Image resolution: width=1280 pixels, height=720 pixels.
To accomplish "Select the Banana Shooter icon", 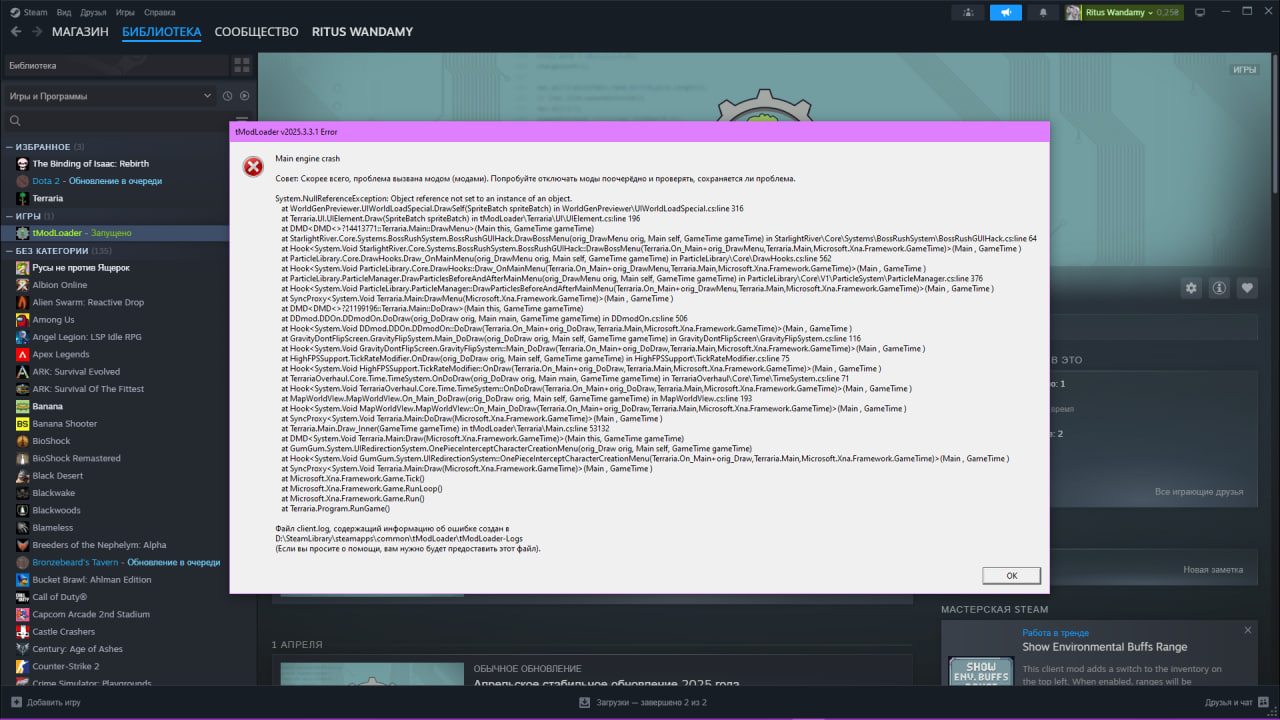I will tap(23, 424).
